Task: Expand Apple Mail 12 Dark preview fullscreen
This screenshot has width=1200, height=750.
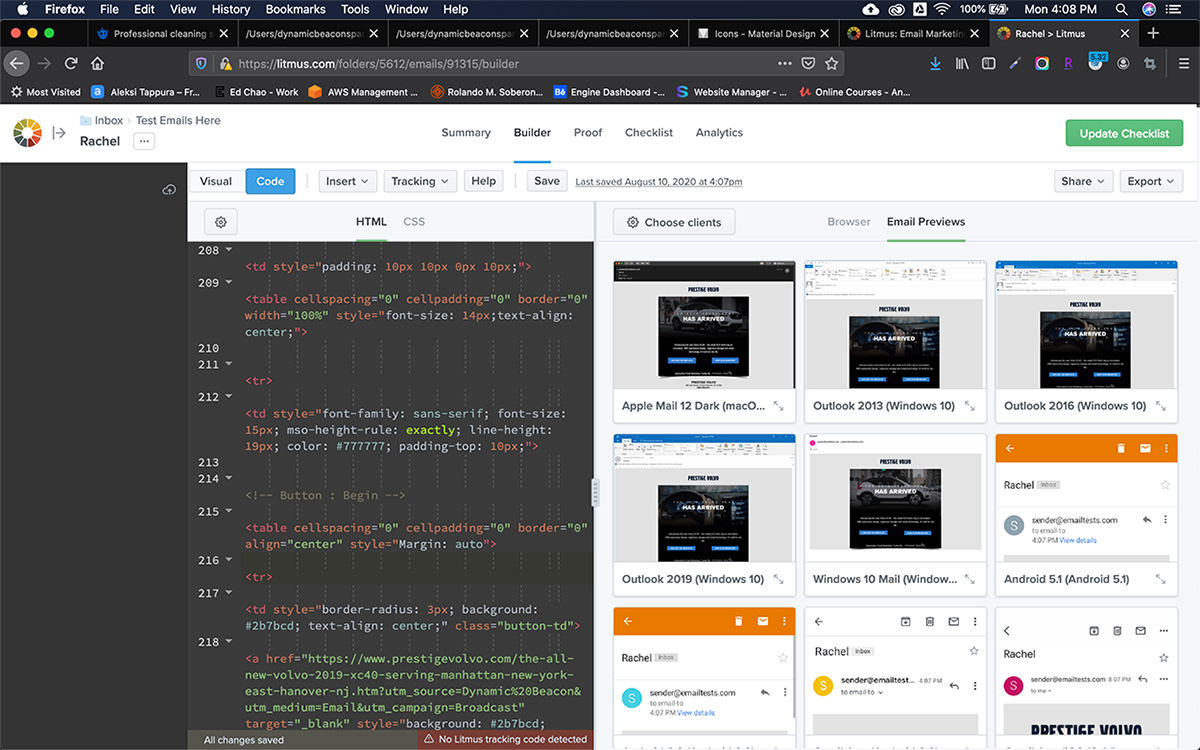Action: coord(778,406)
